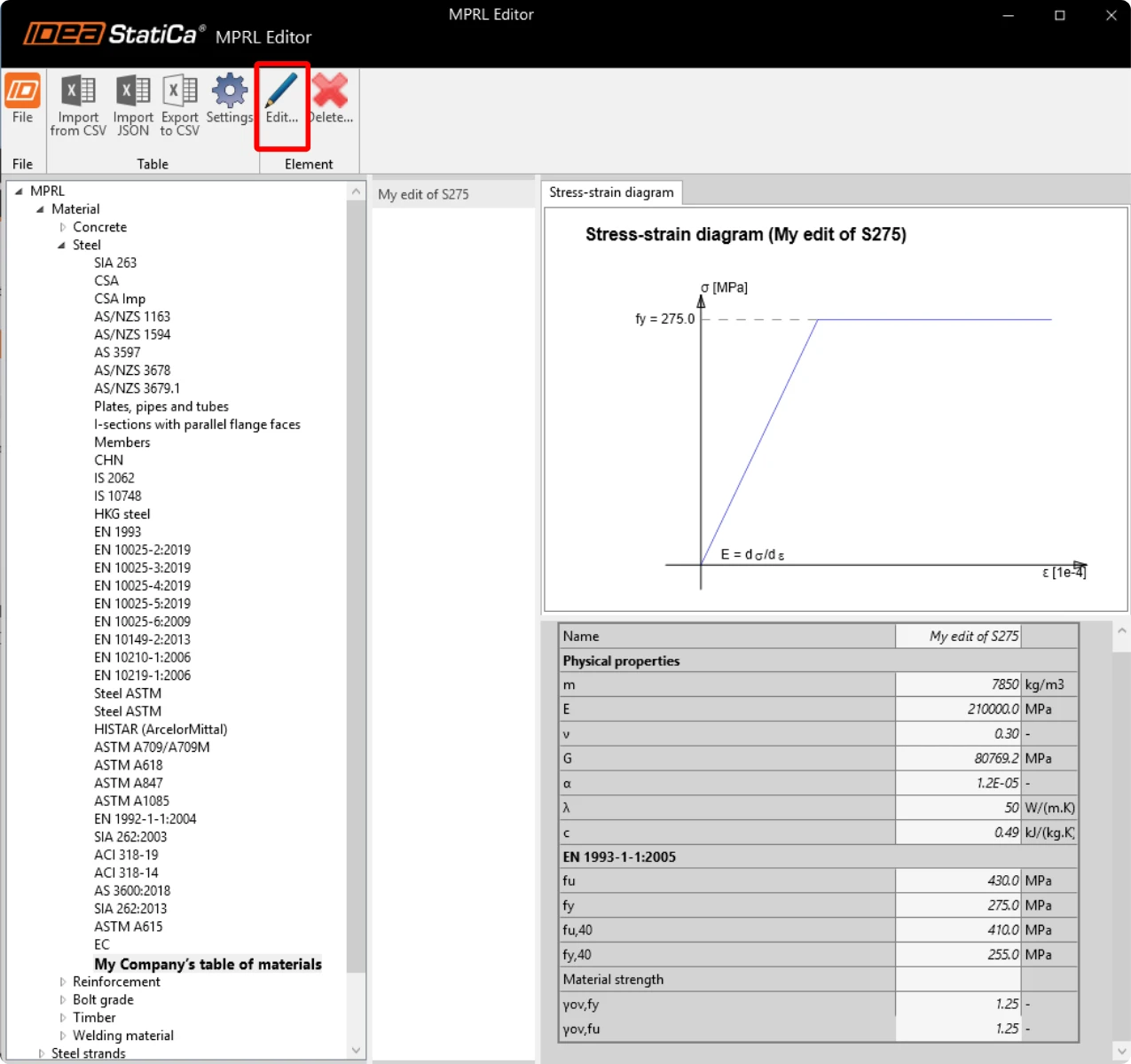The height and width of the screenshot is (1064, 1131).
Task: Expand the Reinforcement tree node
Action: click(x=63, y=982)
